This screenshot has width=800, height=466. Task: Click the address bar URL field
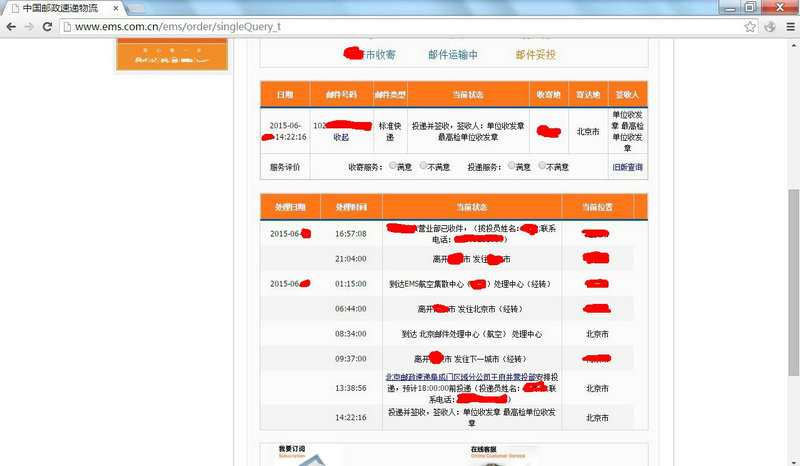point(400,27)
